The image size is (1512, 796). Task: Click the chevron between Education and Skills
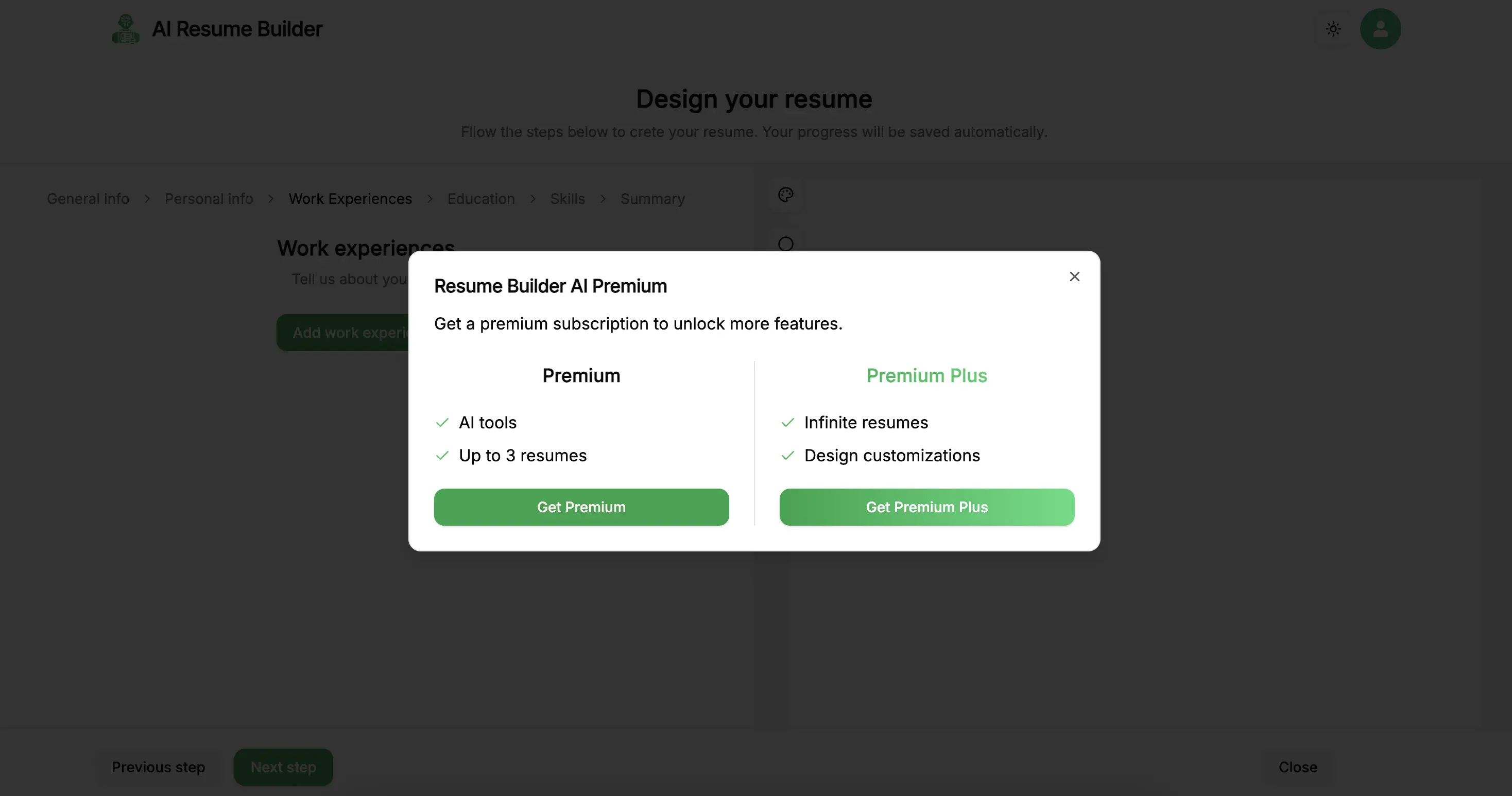coord(532,199)
